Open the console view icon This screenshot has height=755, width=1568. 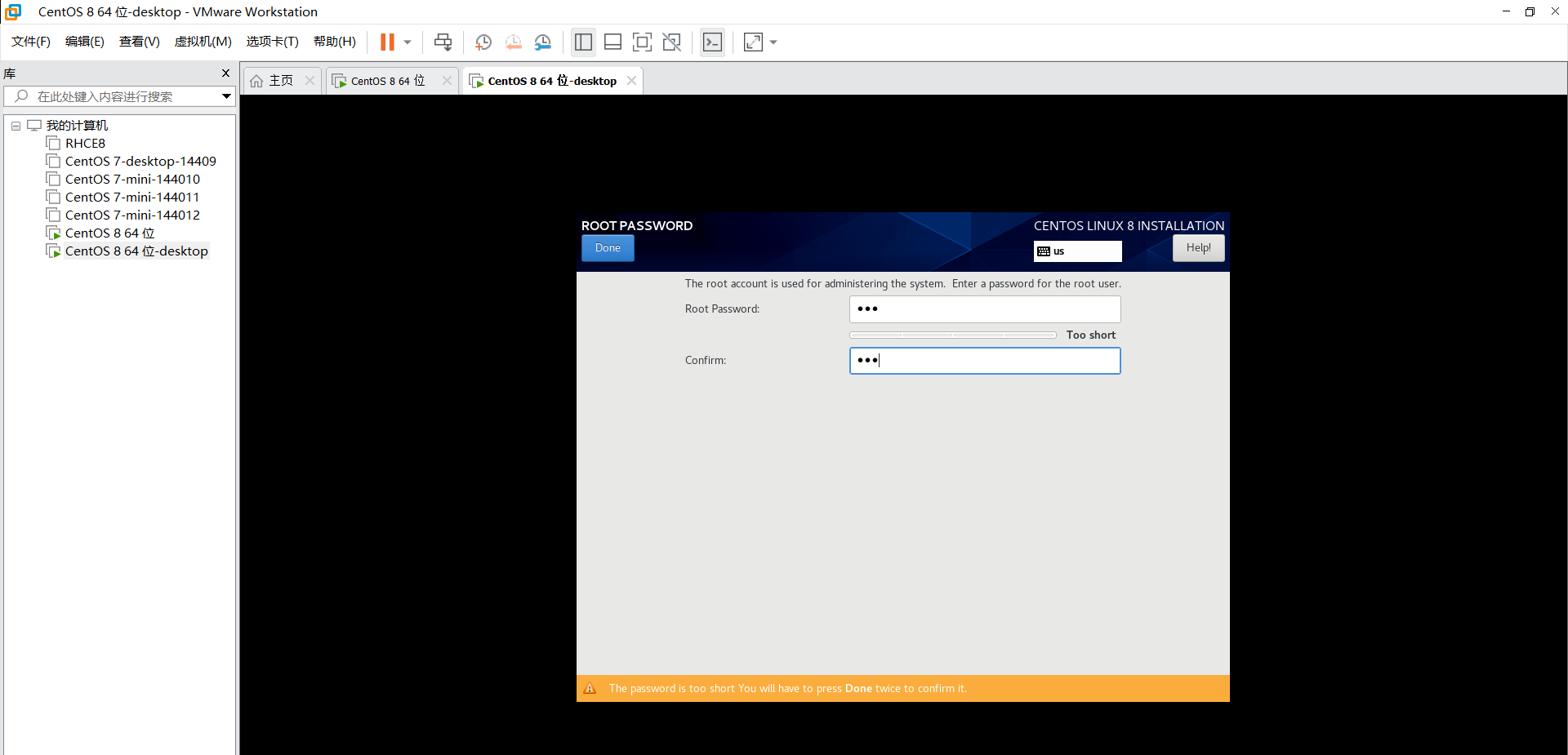point(712,42)
